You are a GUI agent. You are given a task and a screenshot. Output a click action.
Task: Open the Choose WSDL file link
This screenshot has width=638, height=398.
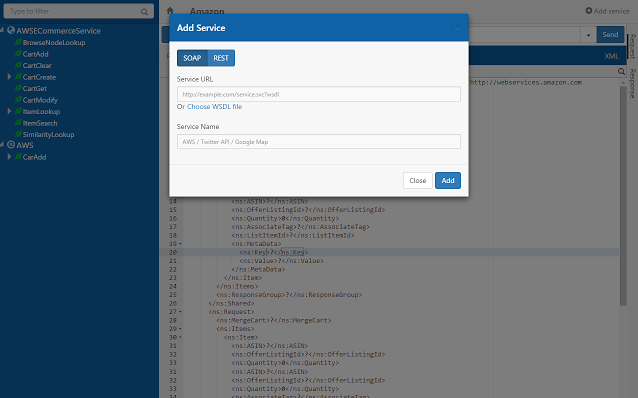click(214, 107)
